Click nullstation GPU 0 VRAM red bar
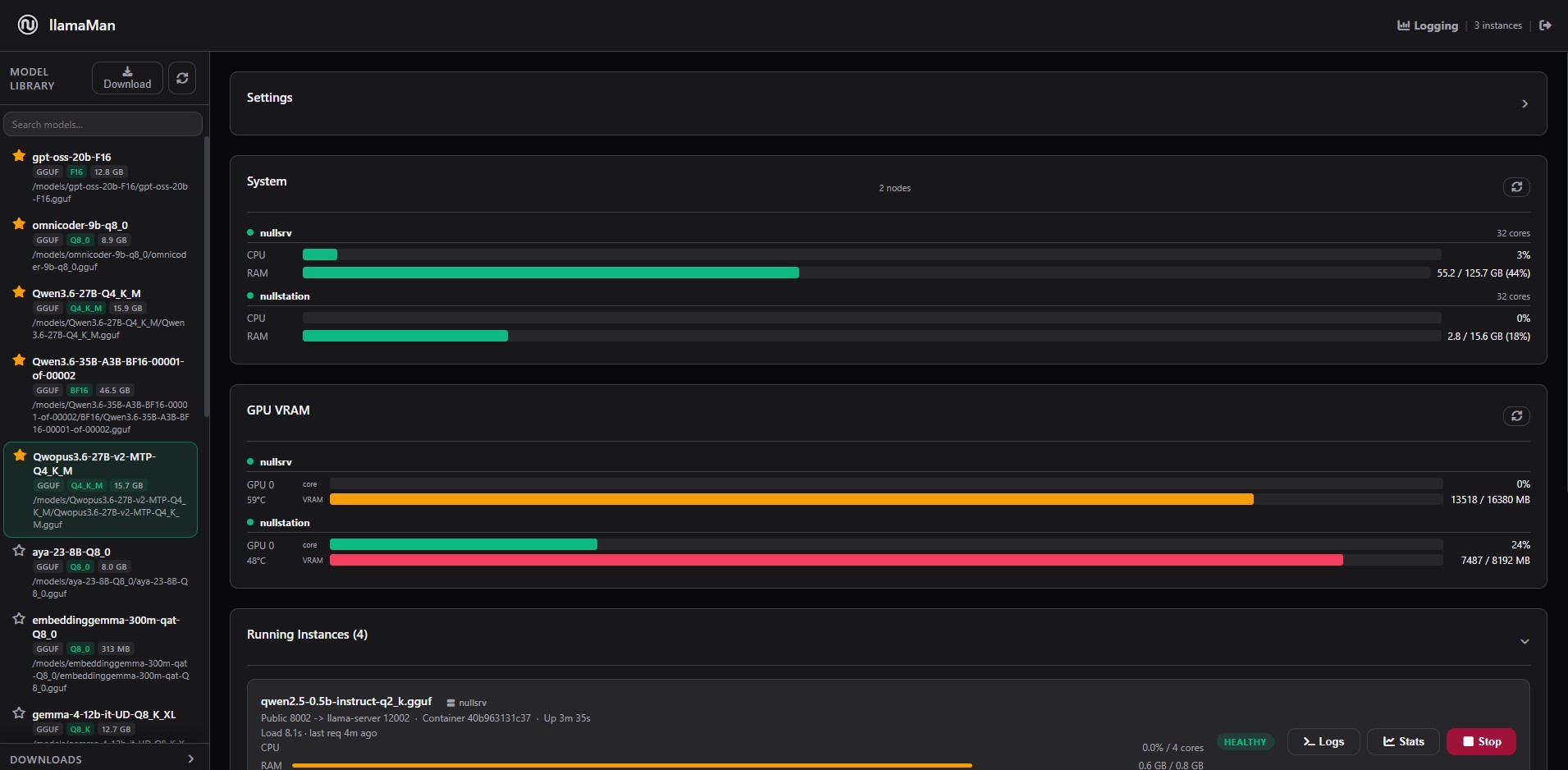The height and width of the screenshot is (770, 1568). 836,560
